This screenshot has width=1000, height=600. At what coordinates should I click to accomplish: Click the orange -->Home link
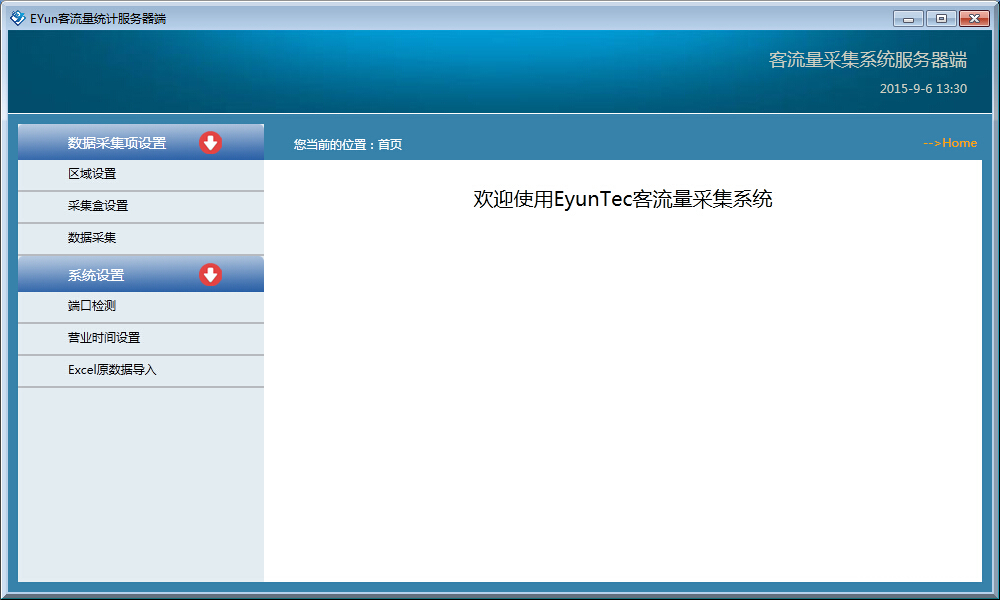[x=949, y=143]
